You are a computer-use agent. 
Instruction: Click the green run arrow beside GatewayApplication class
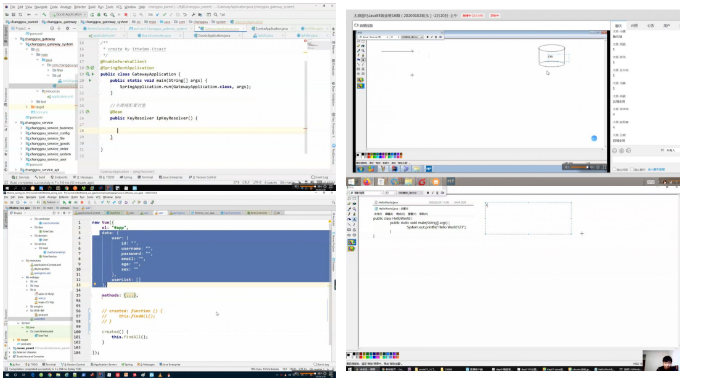click(x=93, y=74)
